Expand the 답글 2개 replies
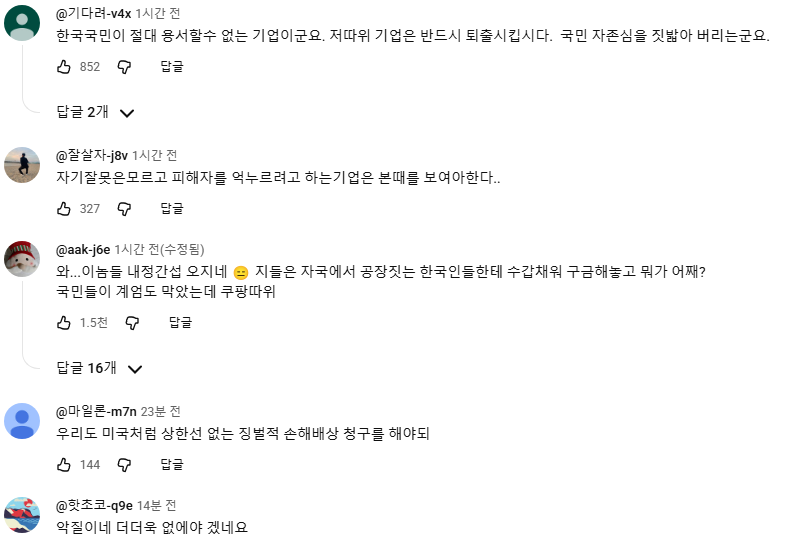This screenshot has width=788, height=542. [95, 112]
